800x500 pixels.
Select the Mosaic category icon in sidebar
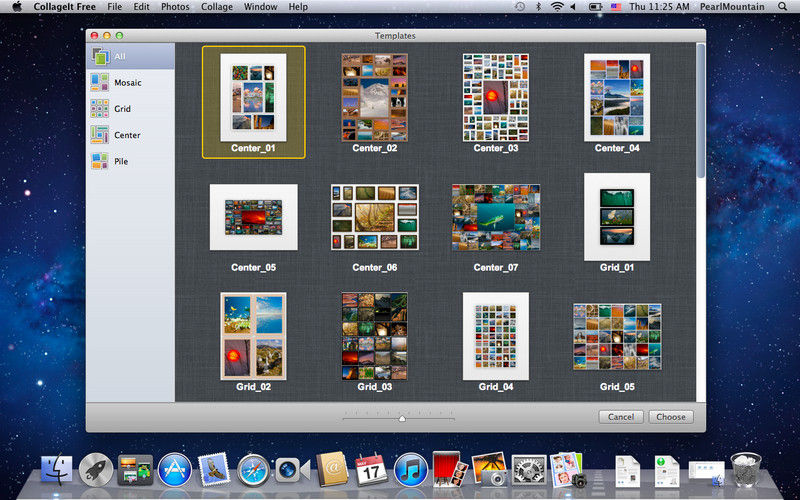tap(100, 83)
